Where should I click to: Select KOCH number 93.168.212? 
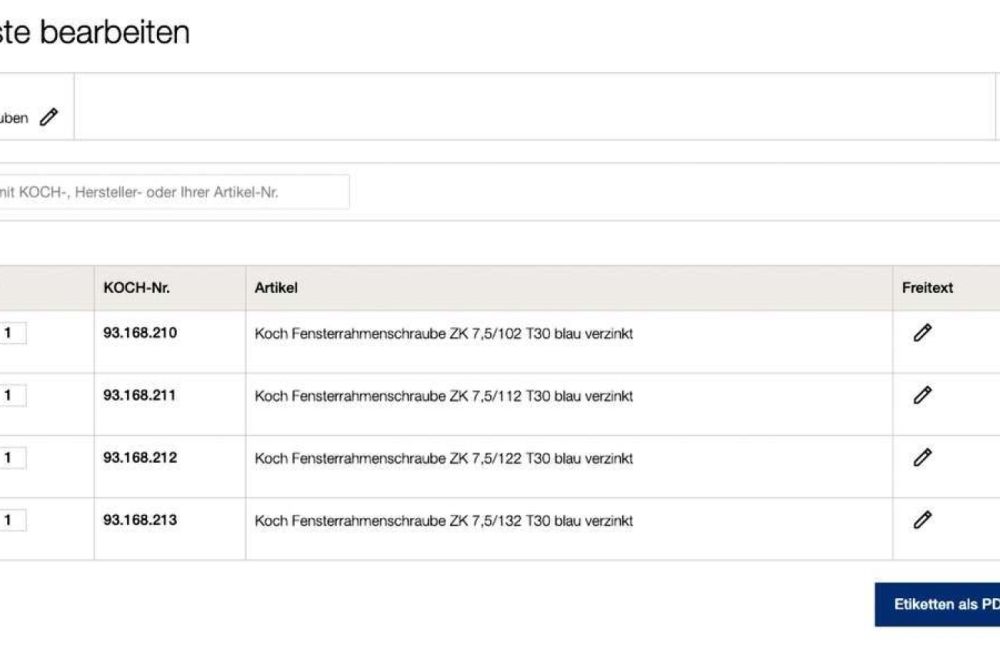140,457
